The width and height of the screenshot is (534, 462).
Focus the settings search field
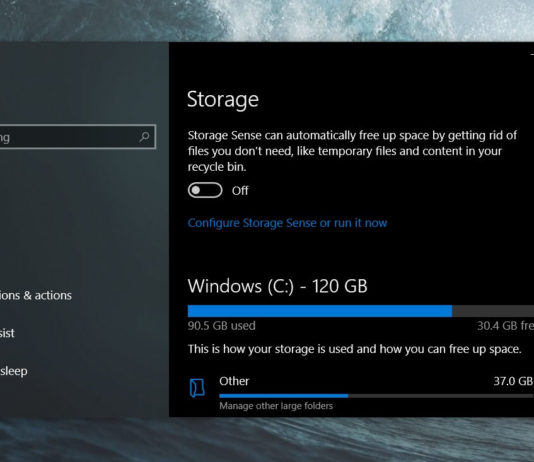coord(78,137)
